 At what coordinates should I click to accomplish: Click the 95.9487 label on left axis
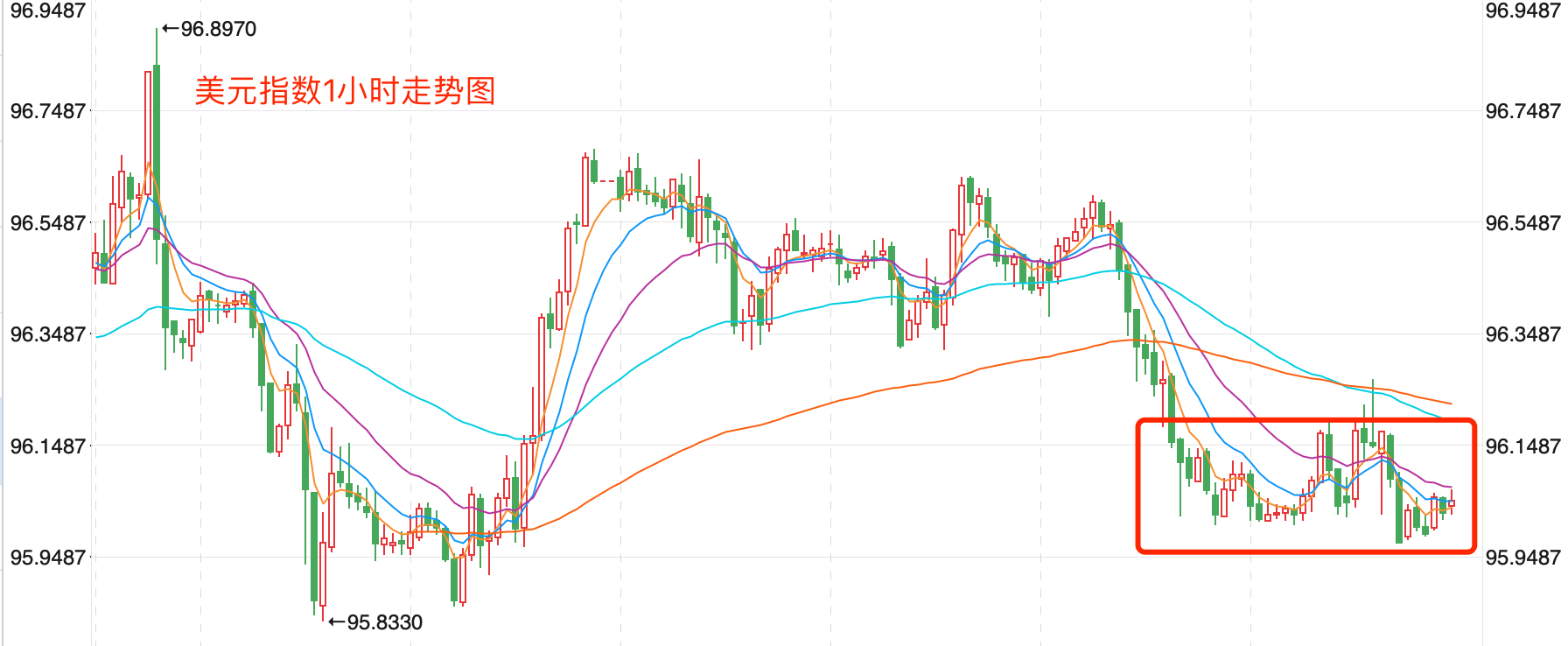(47, 558)
